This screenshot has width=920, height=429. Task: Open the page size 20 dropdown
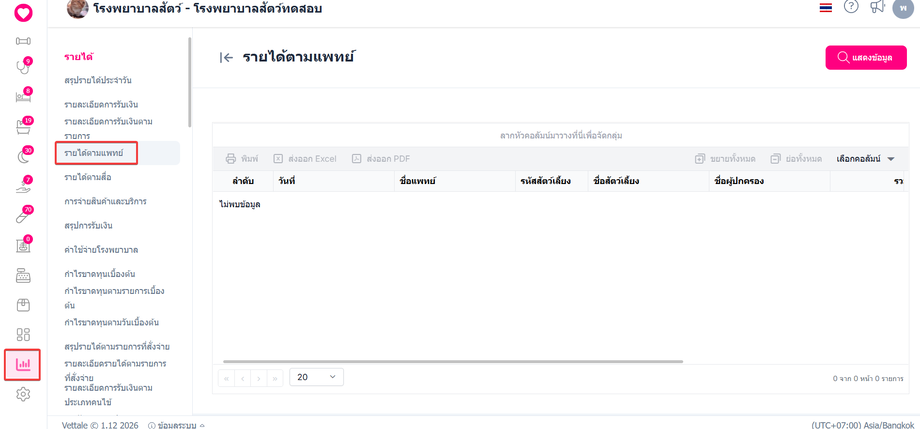pyautogui.click(x=316, y=377)
